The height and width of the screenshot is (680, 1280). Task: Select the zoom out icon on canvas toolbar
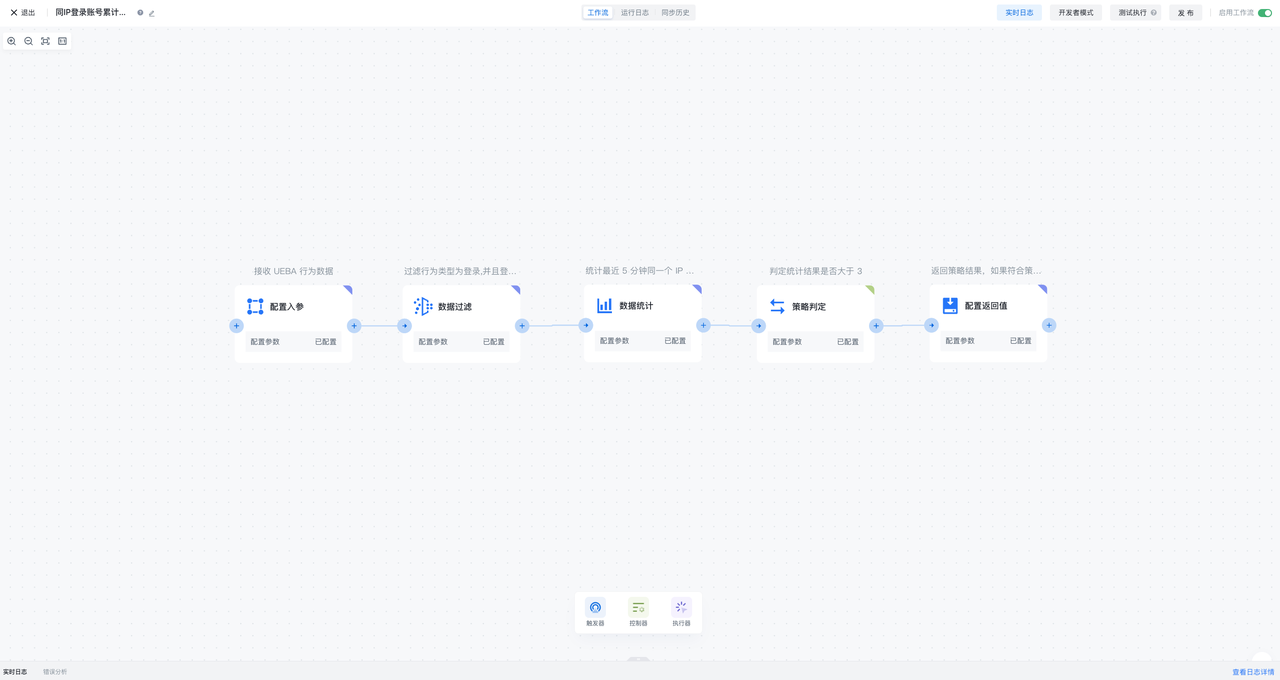[x=28, y=41]
